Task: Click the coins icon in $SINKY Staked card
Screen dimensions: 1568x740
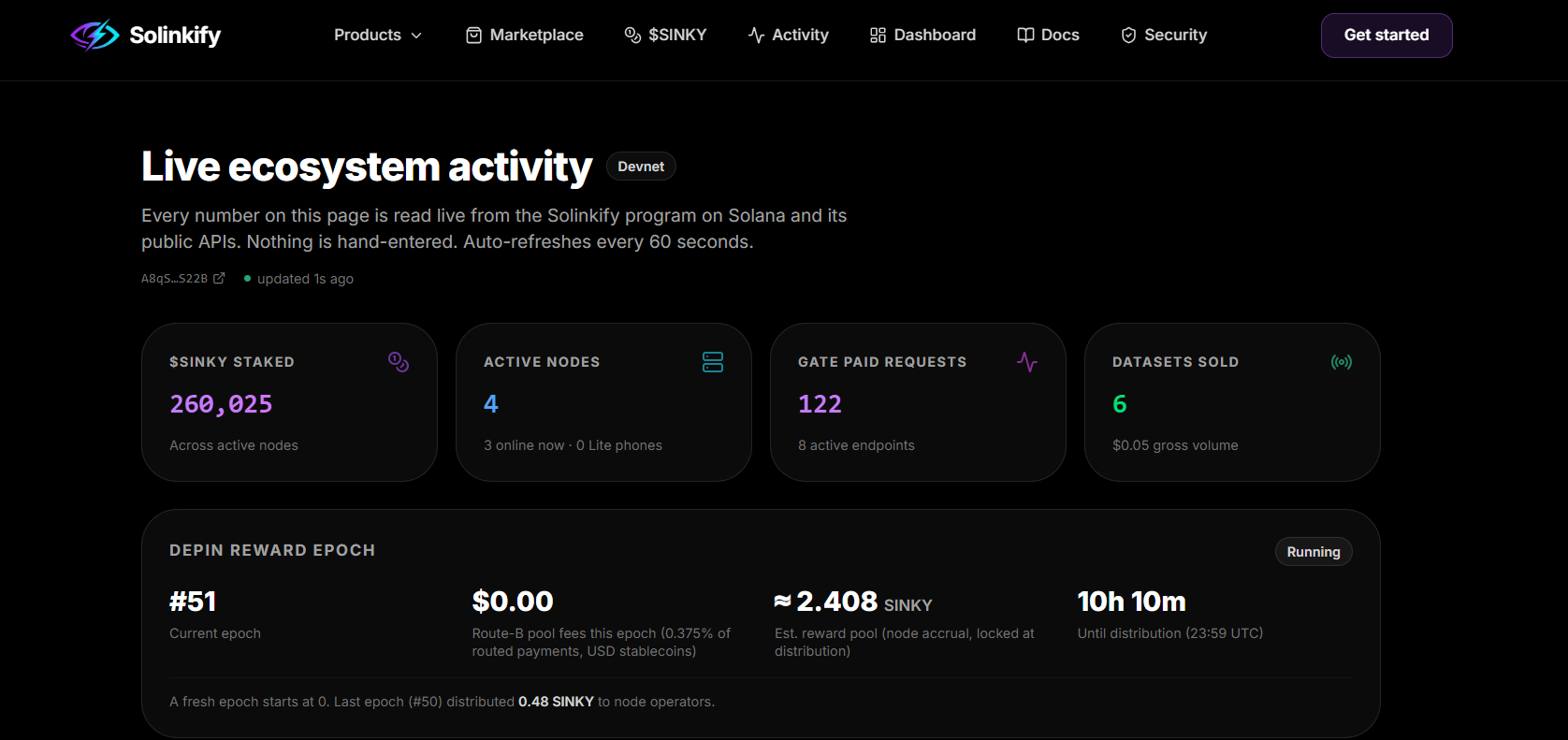Action: coord(399,362)
